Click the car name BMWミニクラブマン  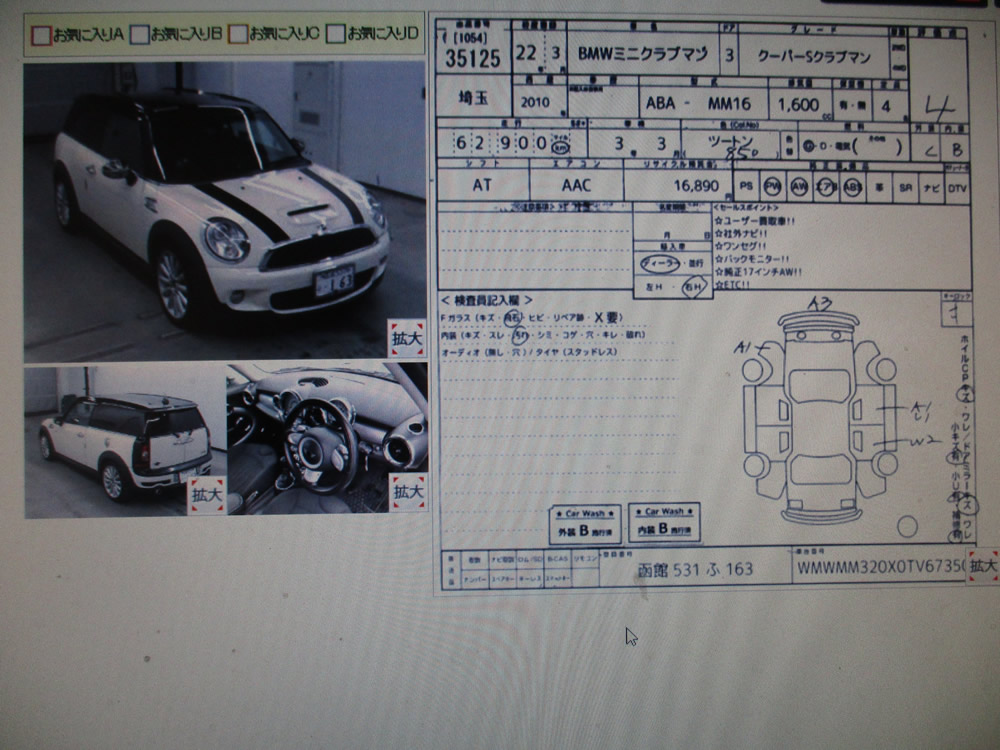point(643,54)
